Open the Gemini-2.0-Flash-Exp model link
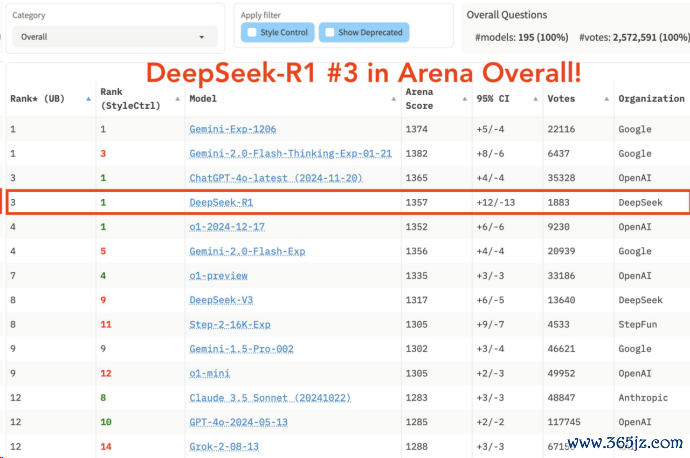Screen dimensions: 690x458 pos(247,251)
